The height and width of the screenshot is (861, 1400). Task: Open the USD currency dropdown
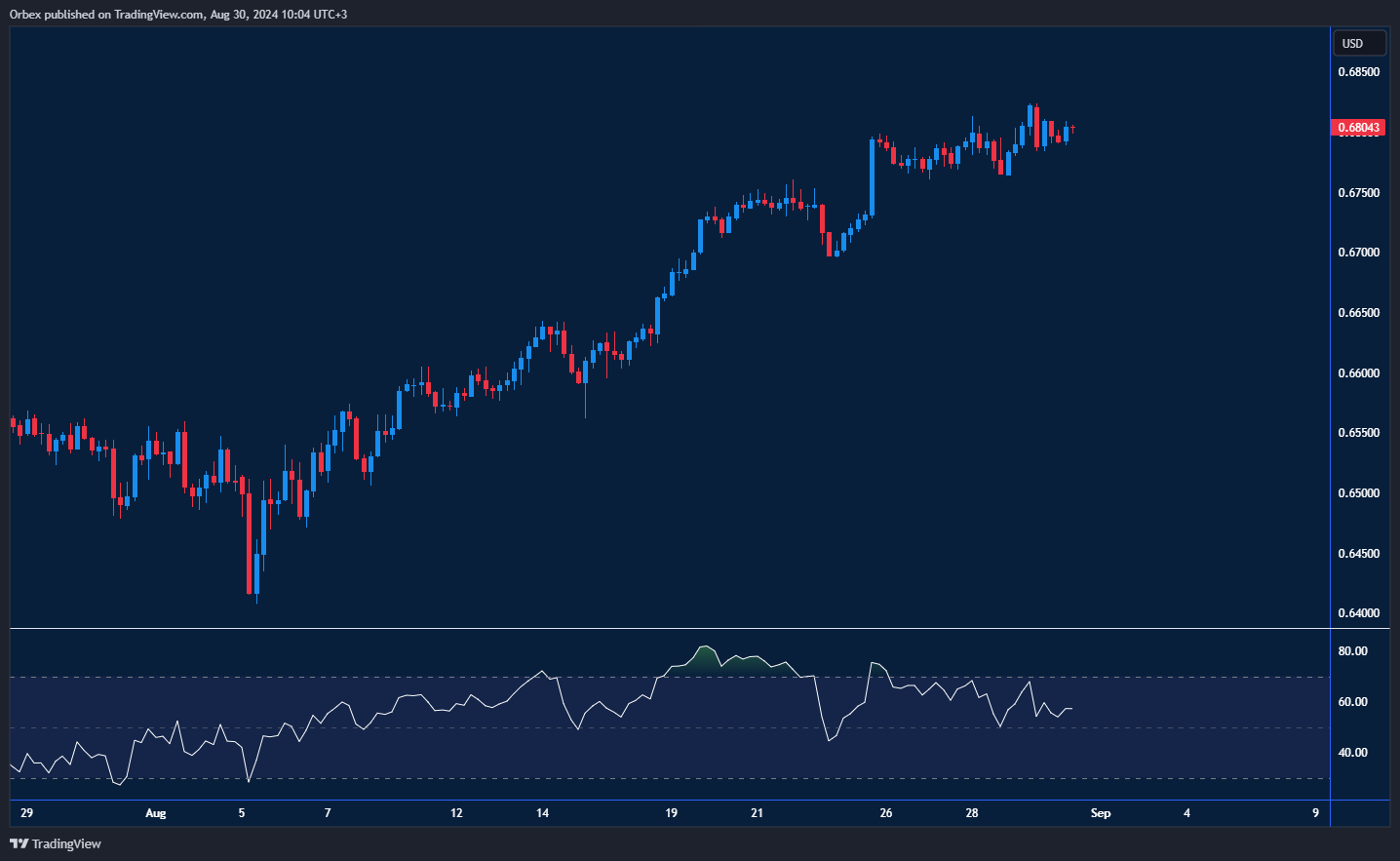coord(1358,43)
